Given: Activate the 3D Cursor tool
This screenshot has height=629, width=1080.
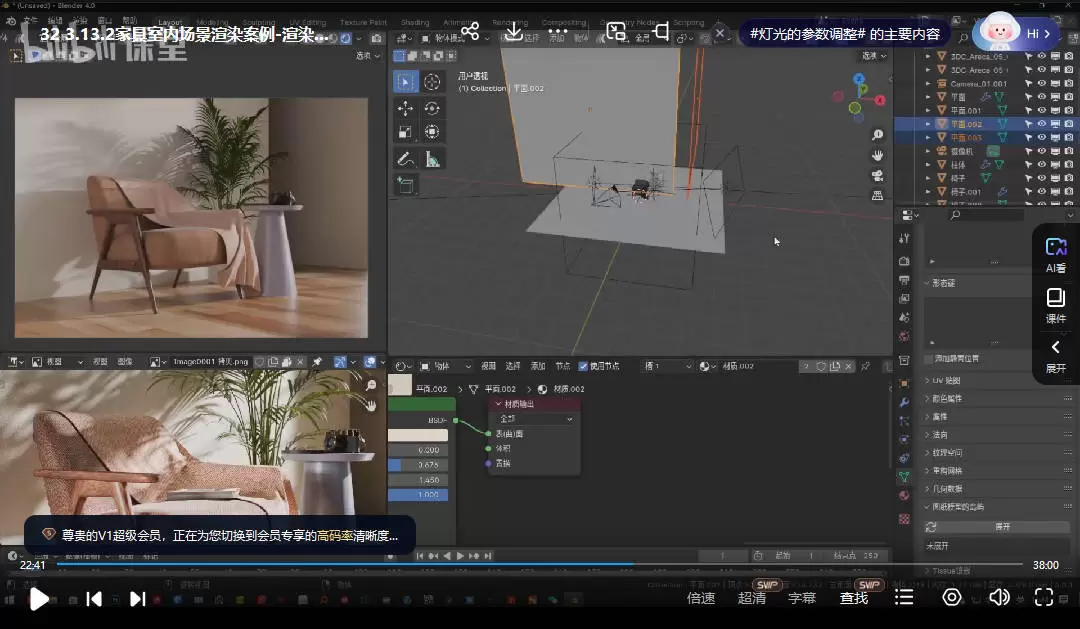Looking at the screenshot, I should coord(432,82).
